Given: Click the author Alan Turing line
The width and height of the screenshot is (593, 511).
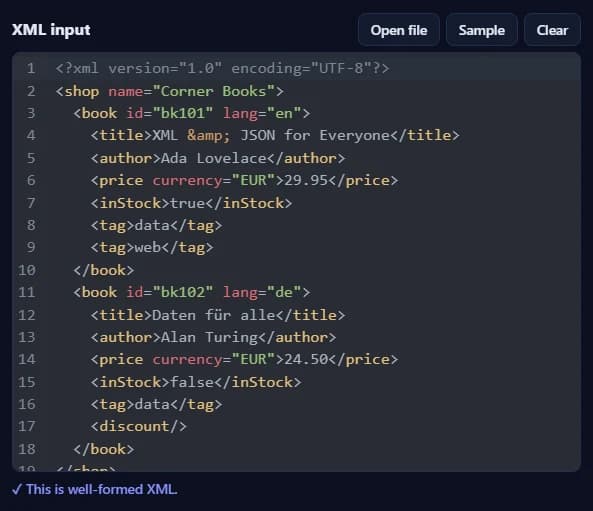Looking at the screenshot, I should click(x=213, y=337).
